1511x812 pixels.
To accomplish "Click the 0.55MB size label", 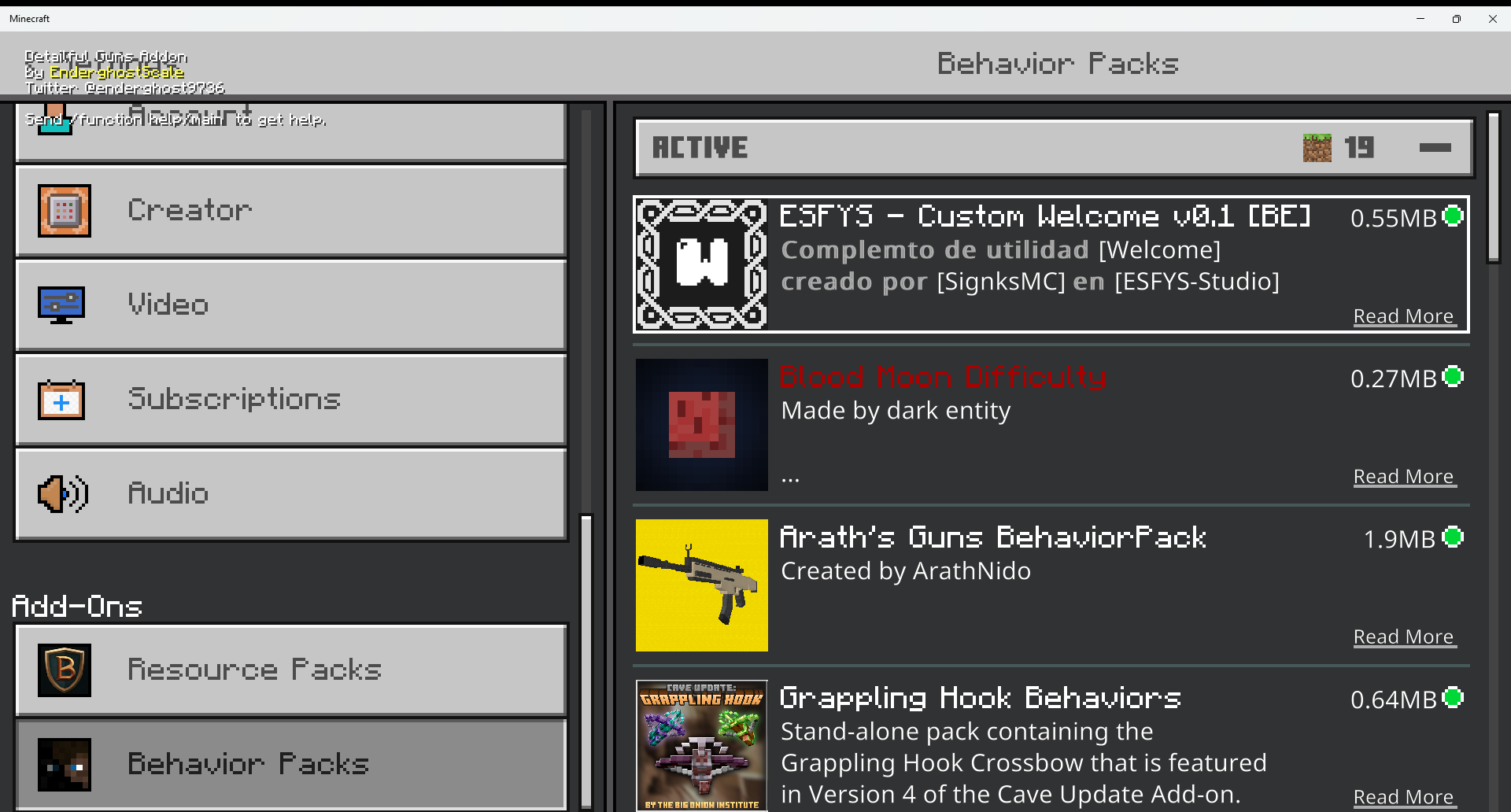I will click(1394, 218).
